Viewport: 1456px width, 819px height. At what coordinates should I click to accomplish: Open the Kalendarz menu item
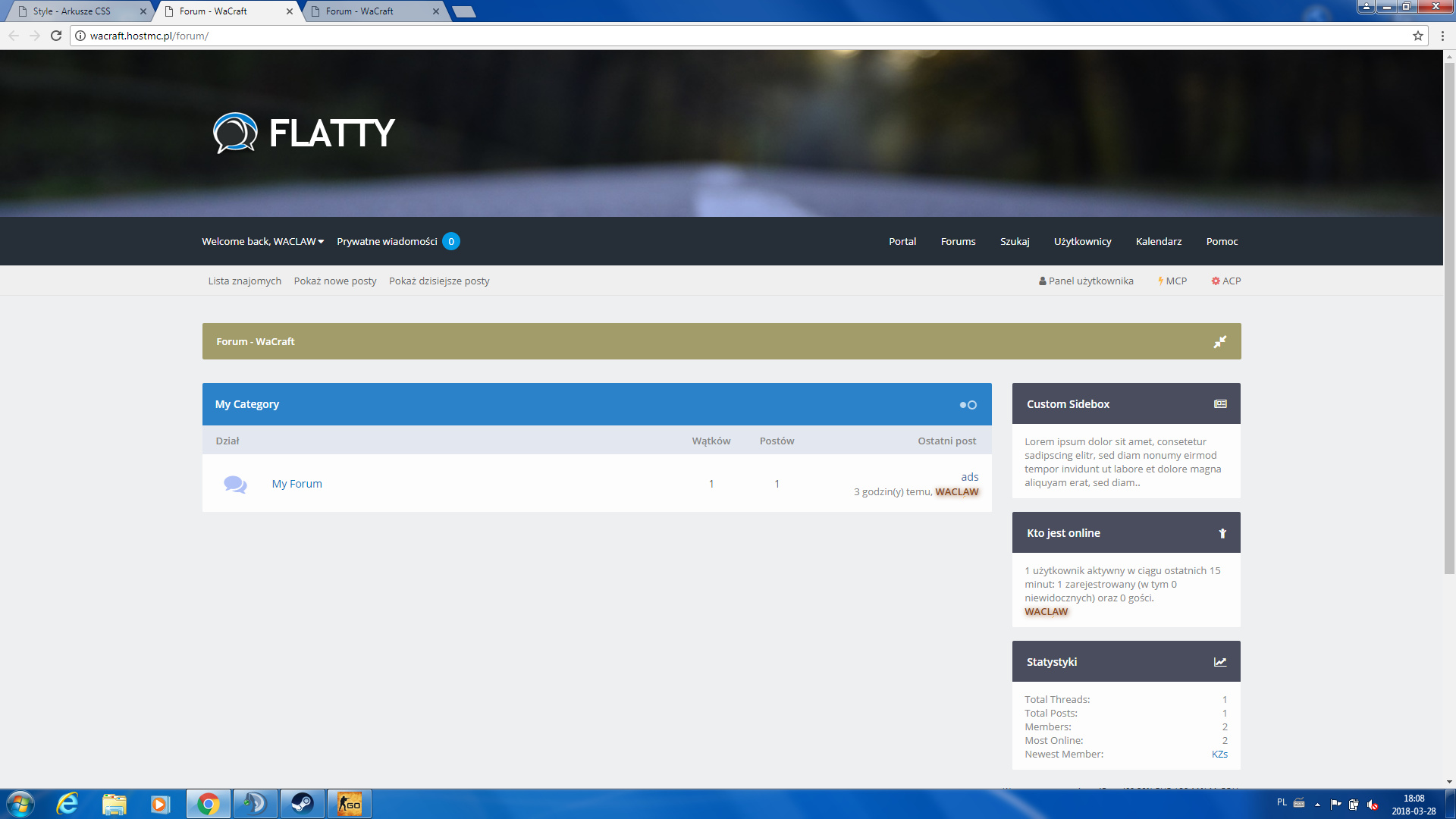[x=1158, y=242]
